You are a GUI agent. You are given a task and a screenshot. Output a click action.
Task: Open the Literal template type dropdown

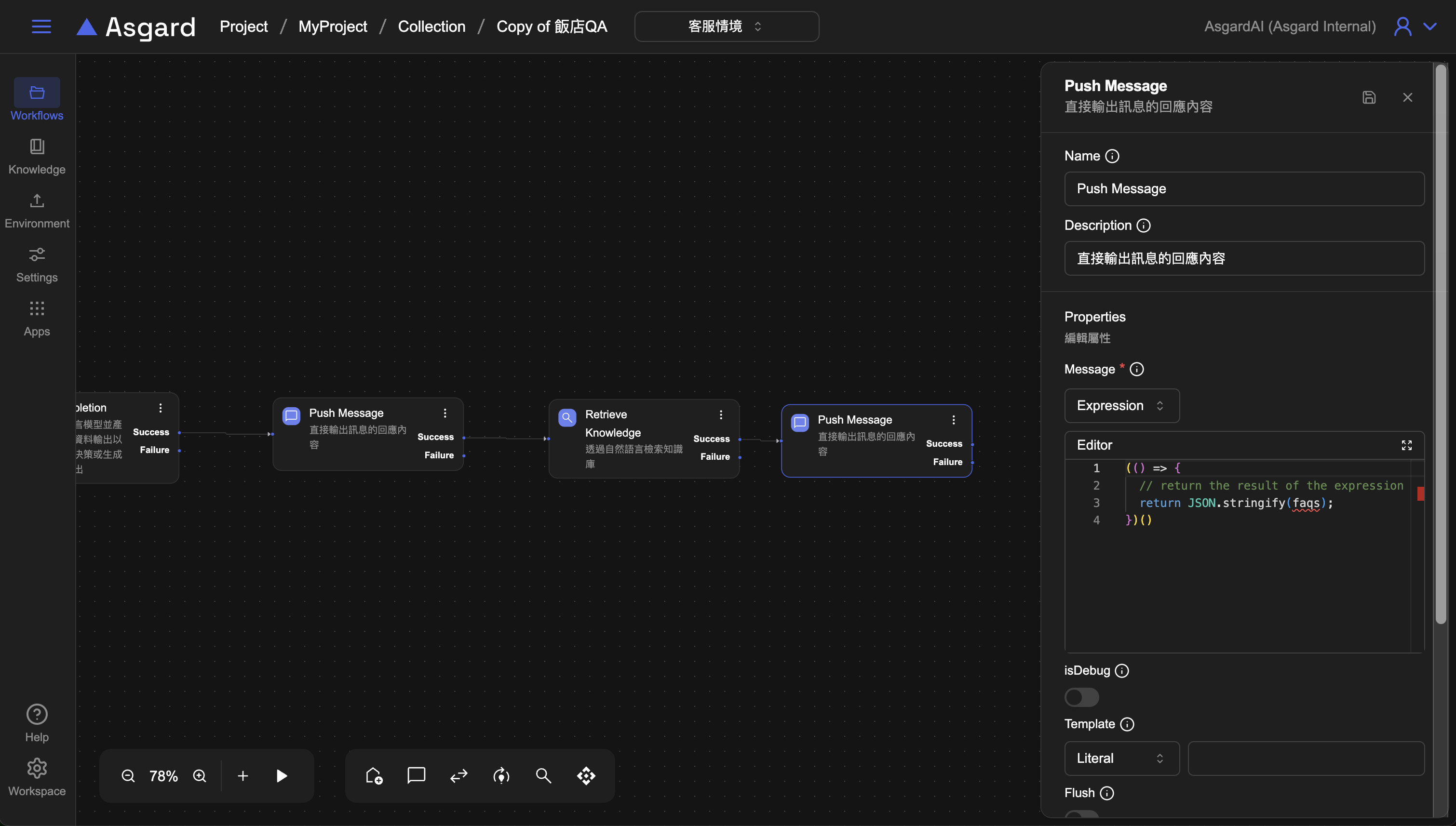pos(1121,759)
